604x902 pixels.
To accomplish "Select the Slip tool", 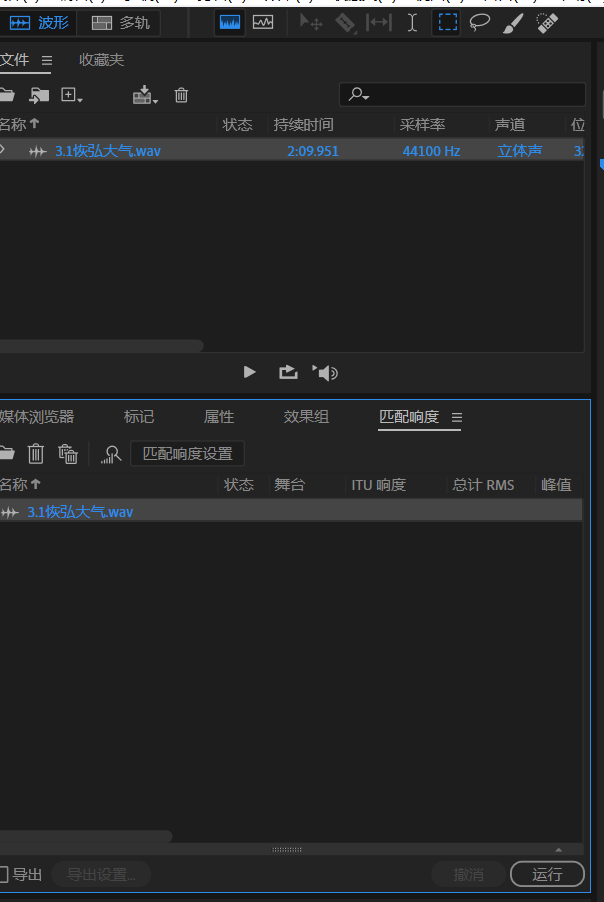I will [x=379, y=23].
